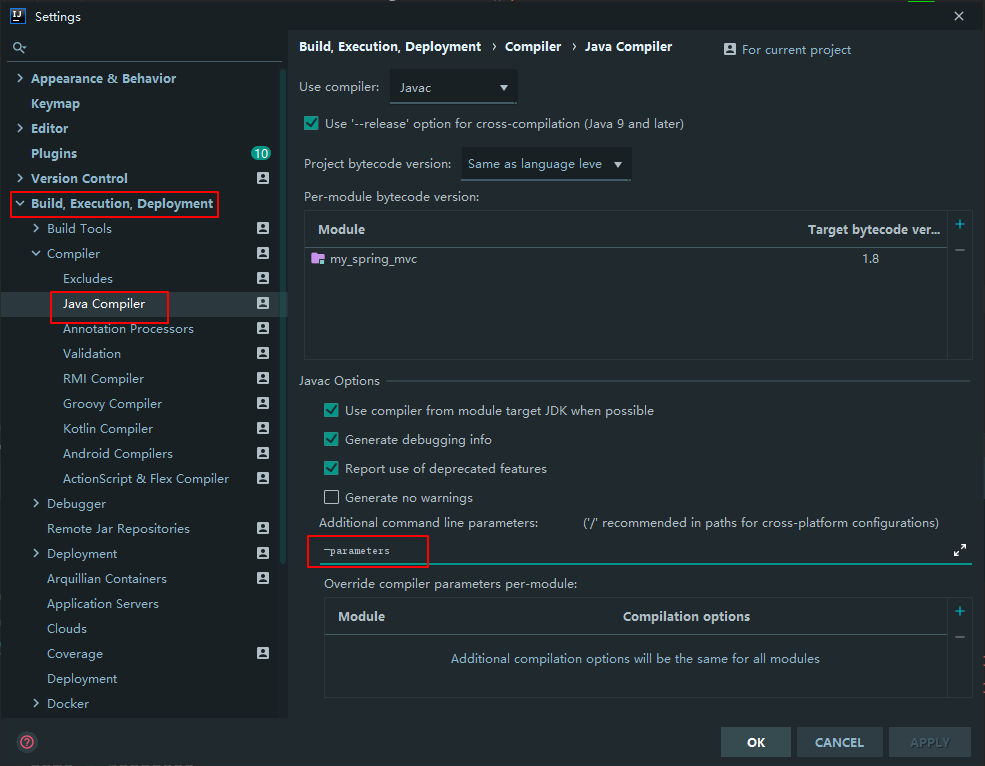The width and height of the screenshot is (985, 766).
Task: Click project-level icon beside Build Tools
Action: (263, 228)
